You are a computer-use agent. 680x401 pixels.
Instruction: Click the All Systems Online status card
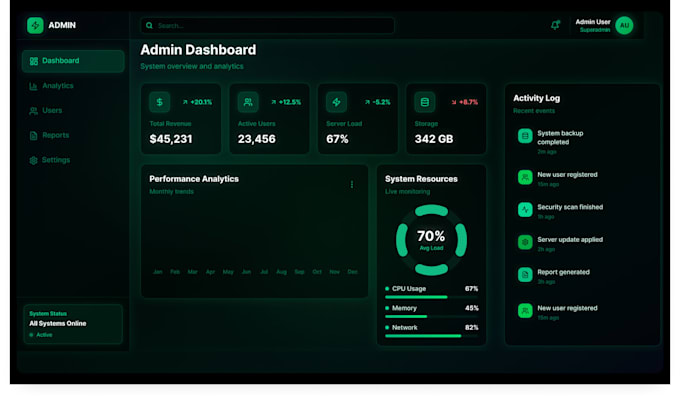coord(73,324)
